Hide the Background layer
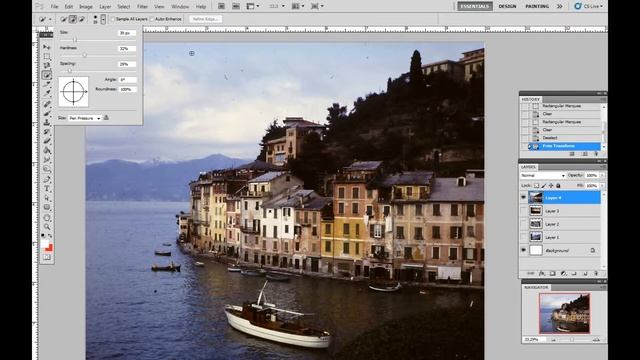This screenshot has height=360, width=640. click(x=524, y=250)
